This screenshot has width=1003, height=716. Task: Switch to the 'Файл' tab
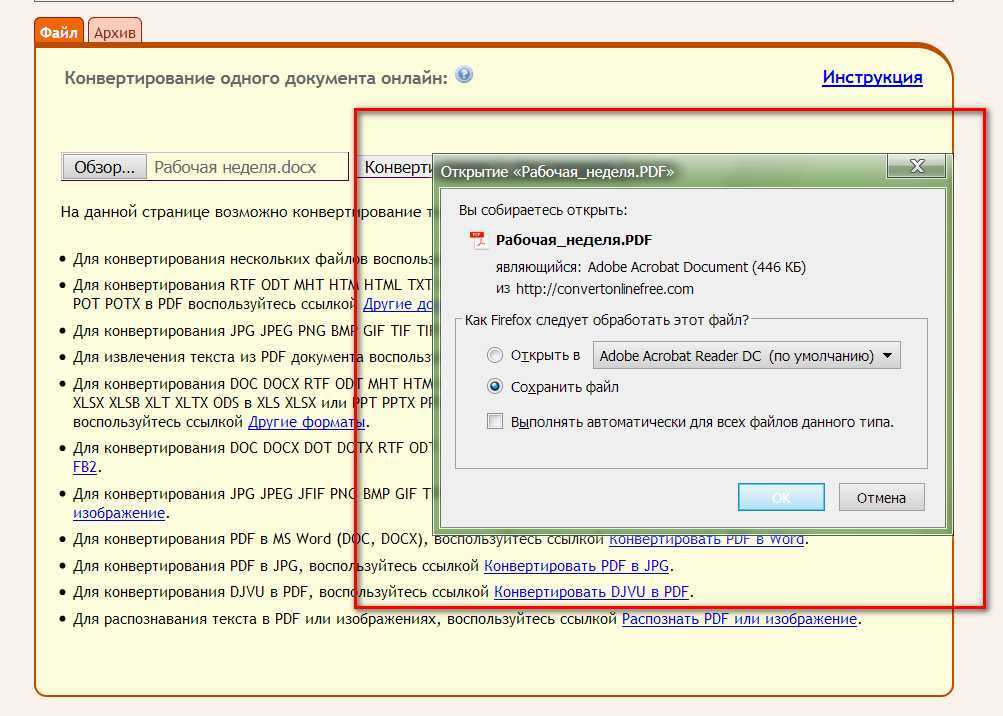pyautogui.click(x=59, y=32)
